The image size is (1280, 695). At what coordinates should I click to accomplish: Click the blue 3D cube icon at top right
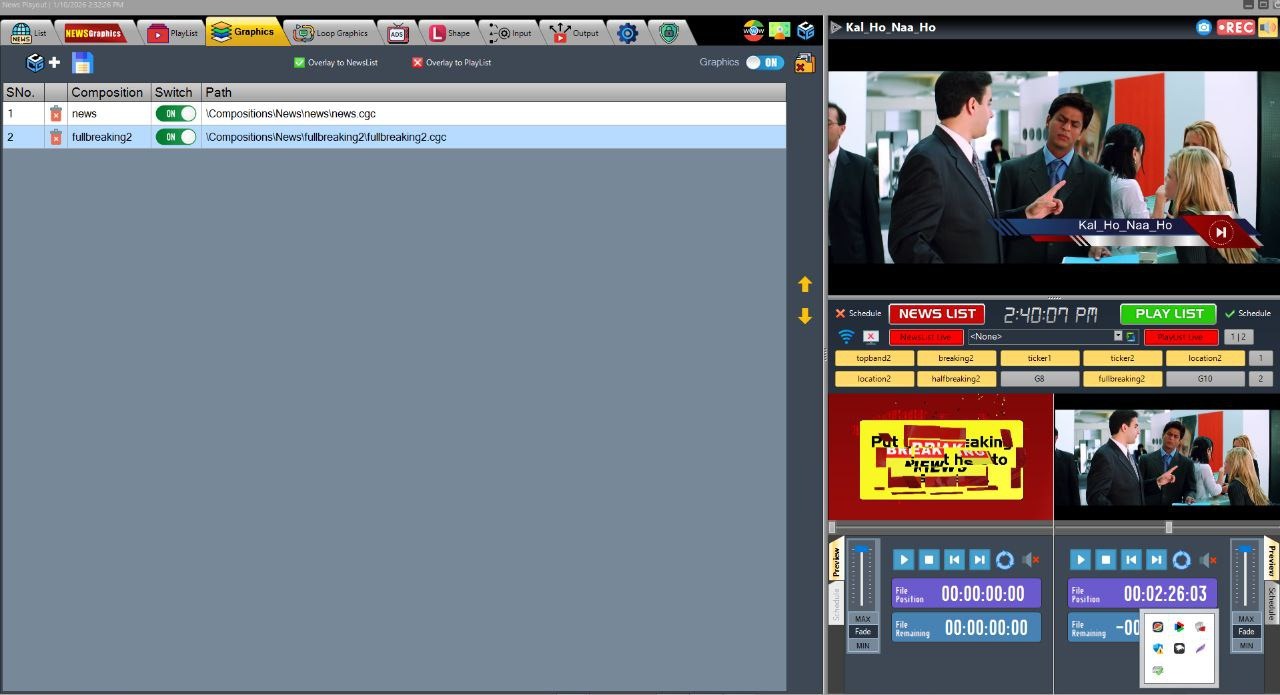click(805, 31)
